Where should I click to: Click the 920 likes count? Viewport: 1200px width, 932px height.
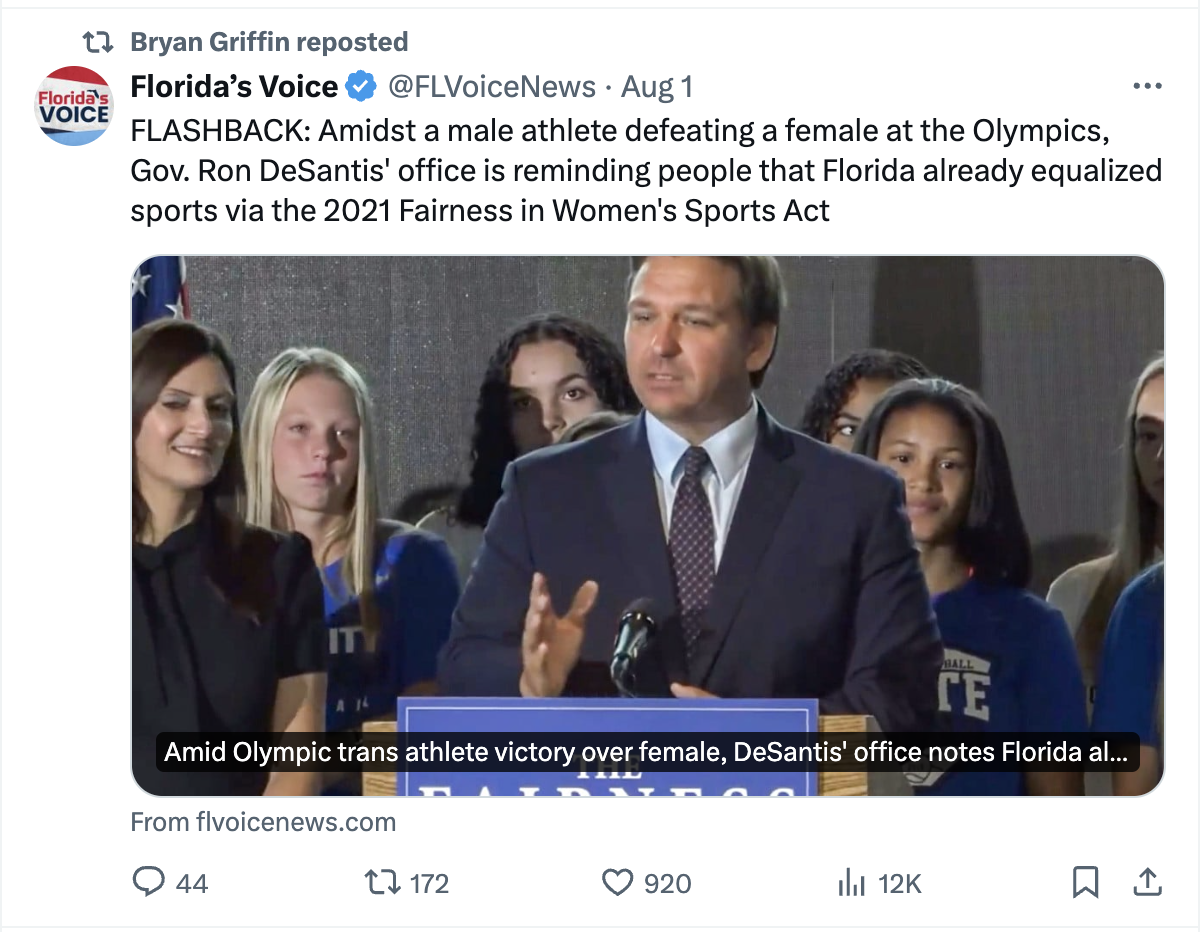(x=667, y=883)
